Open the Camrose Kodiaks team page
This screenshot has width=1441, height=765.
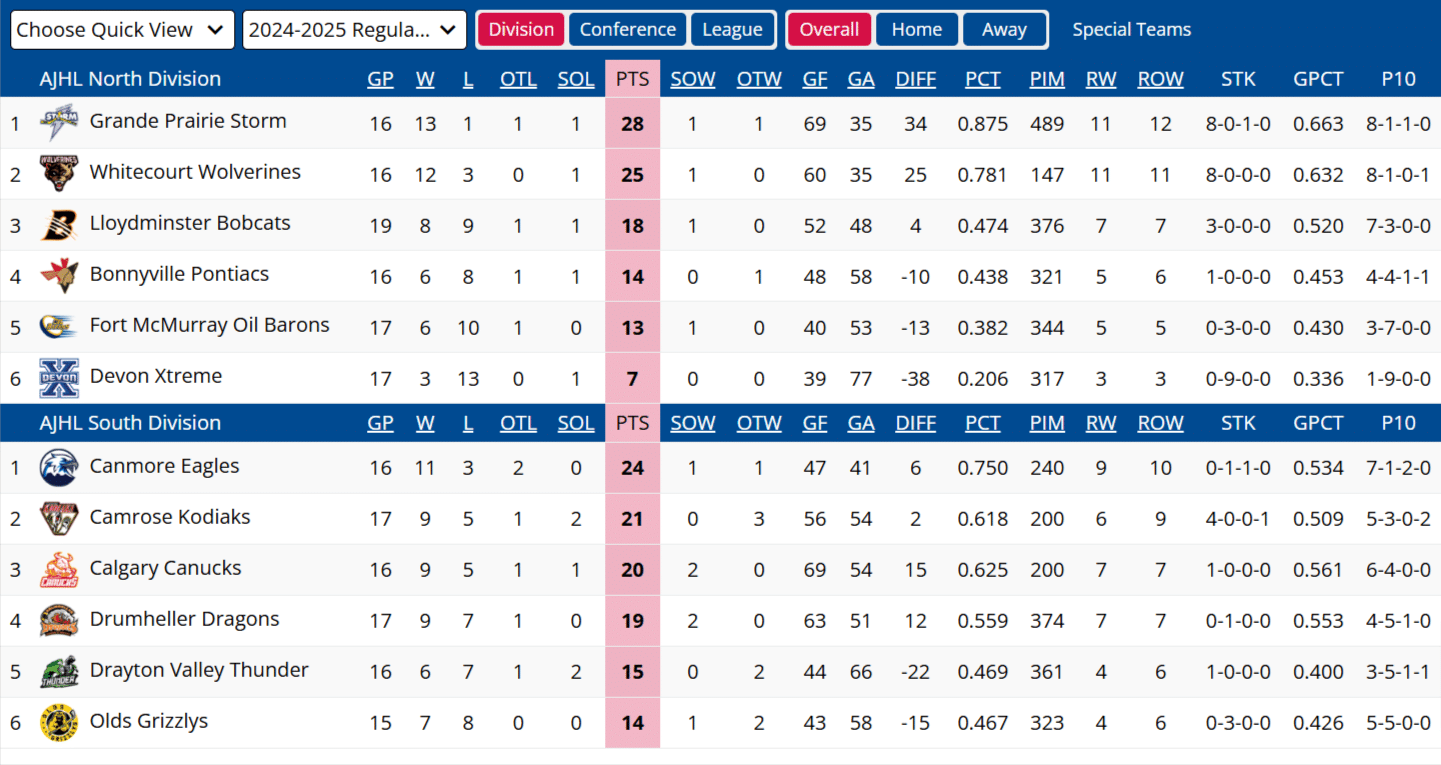[170, 517]
